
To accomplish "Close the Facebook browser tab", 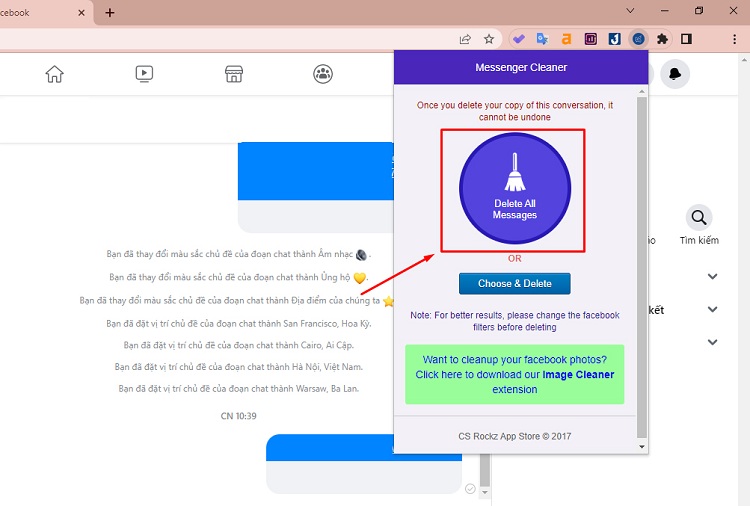I will [x=81, y=12].
